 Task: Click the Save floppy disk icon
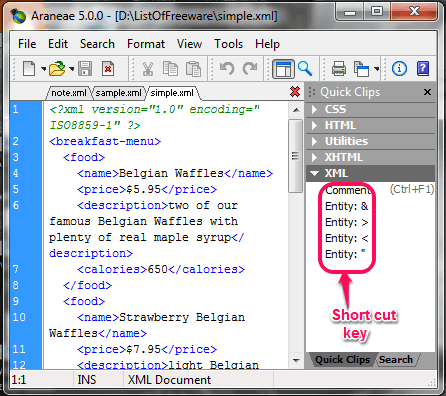pos(85,68)
